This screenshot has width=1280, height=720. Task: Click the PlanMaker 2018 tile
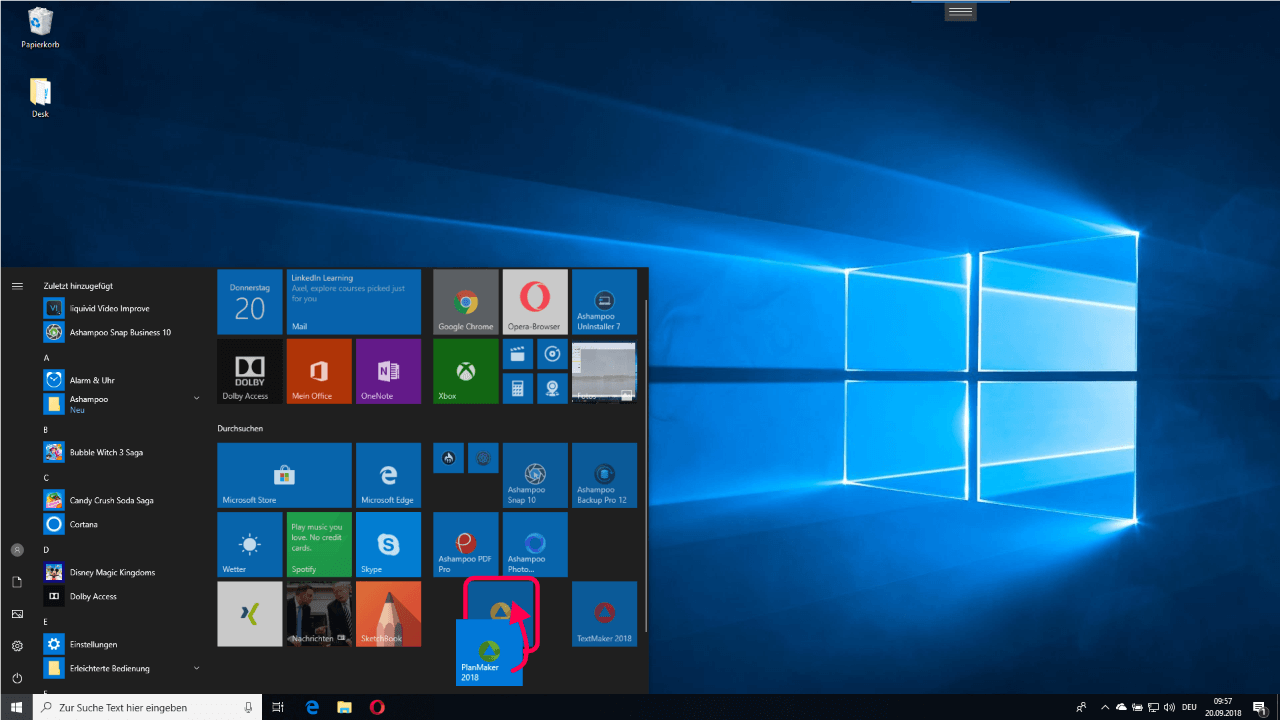pos(489,653)
